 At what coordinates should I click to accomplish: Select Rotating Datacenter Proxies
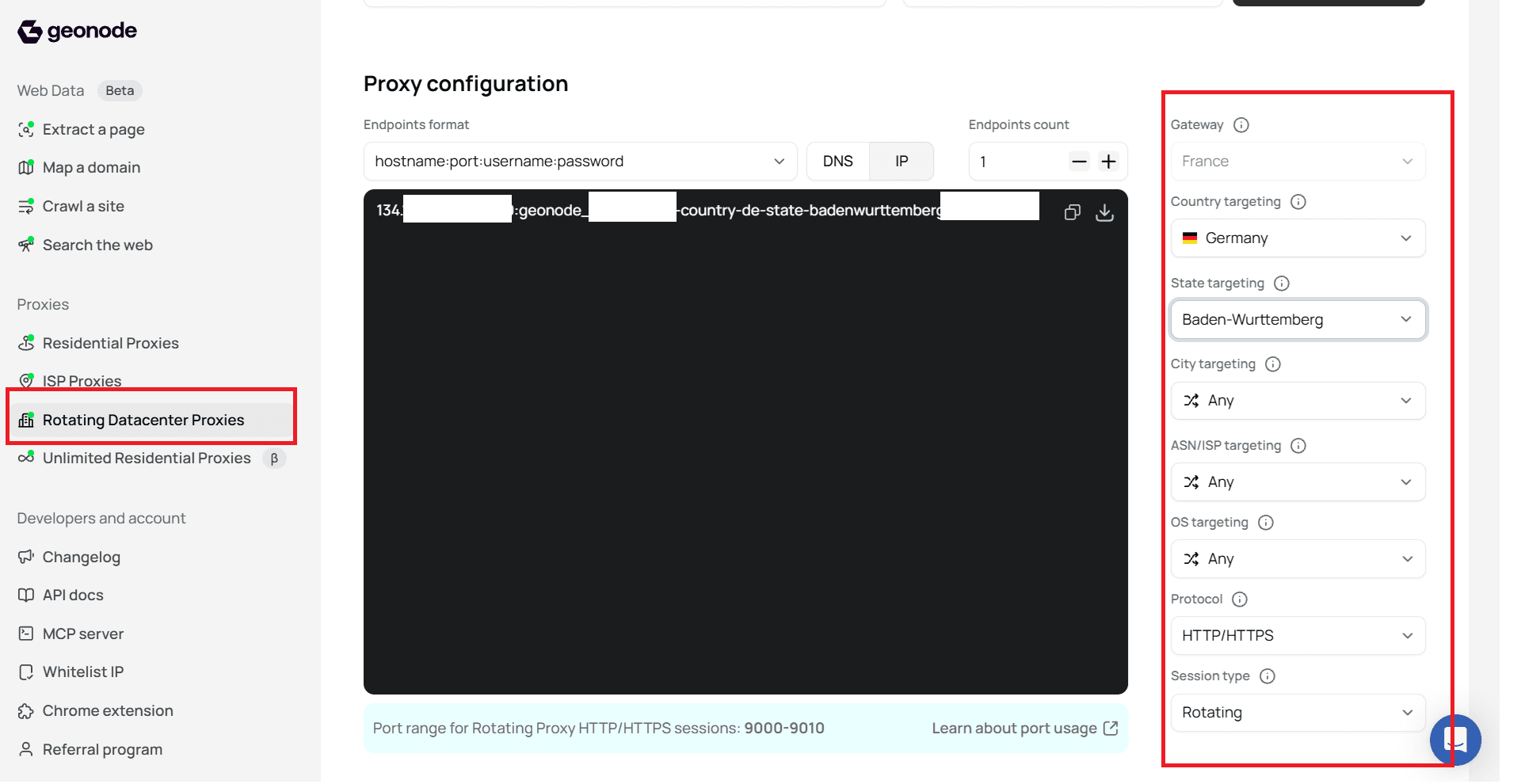coord(151,420)
